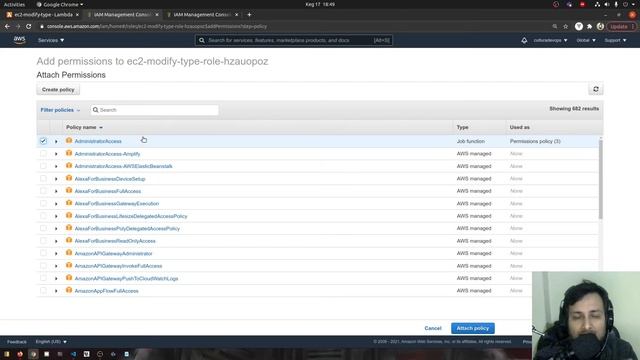Check the AlexaForBusinessReadOnlyAccess checkbox
Screen dimensions: 640x360
(43, 241)
